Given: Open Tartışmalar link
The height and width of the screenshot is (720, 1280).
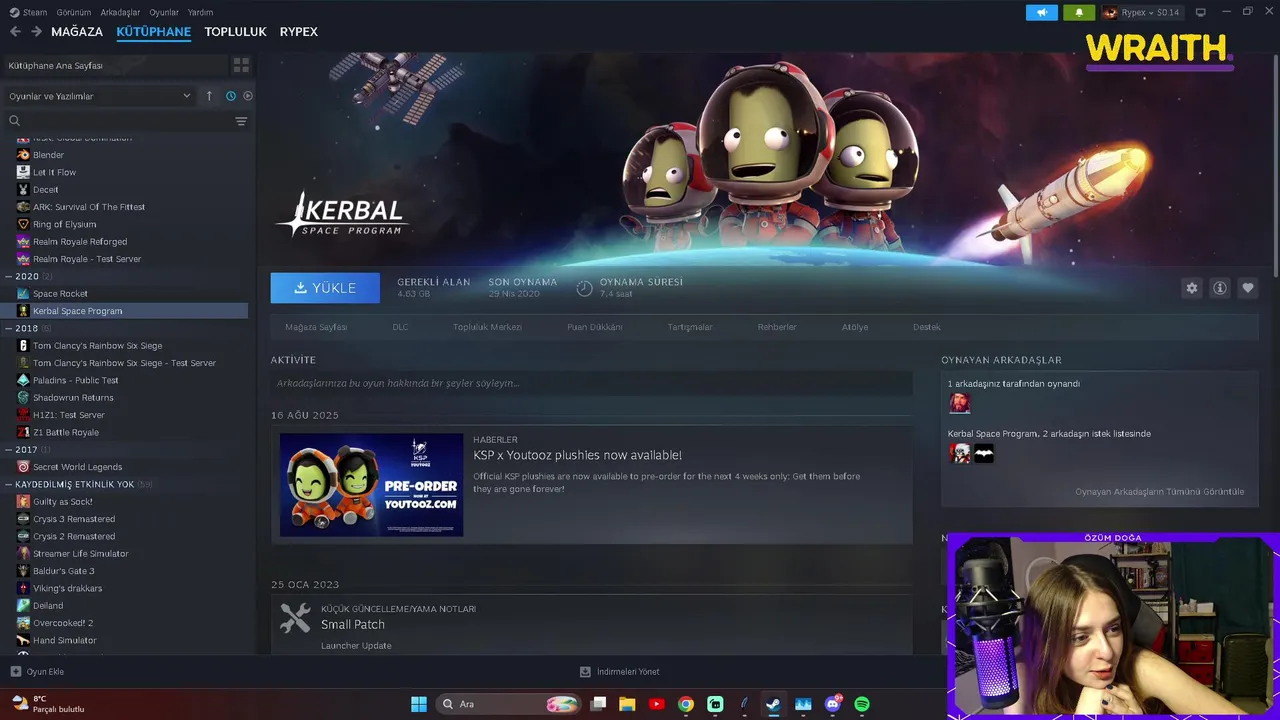Looking at the screenshot, I should pos(690,327).
